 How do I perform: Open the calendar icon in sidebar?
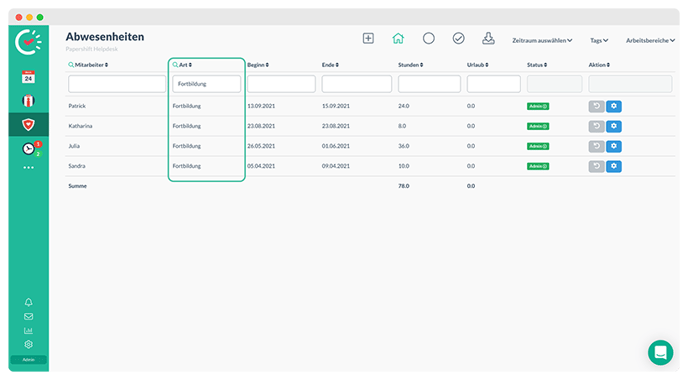point(28,77)
